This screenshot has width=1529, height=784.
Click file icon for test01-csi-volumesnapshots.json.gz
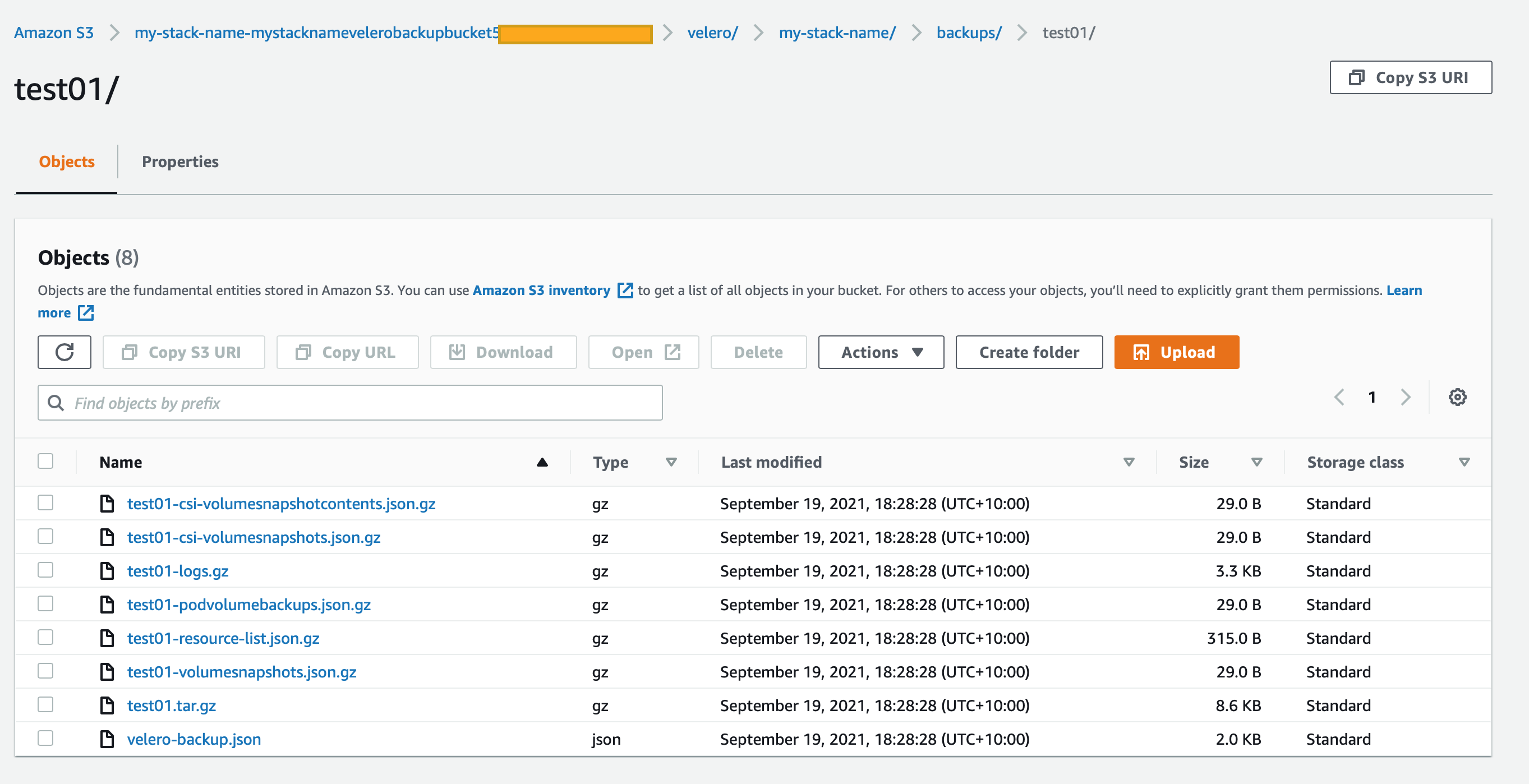tap(107, 537)
